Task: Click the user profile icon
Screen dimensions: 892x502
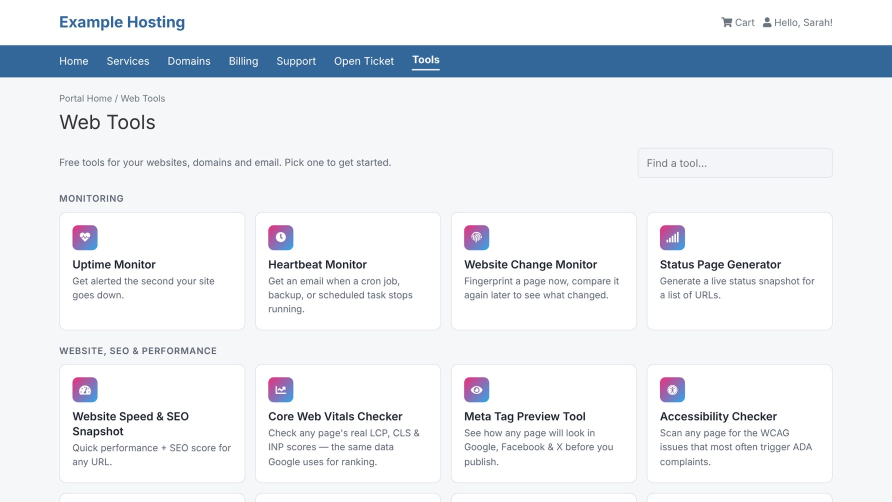Action: [x=767, y=22]
